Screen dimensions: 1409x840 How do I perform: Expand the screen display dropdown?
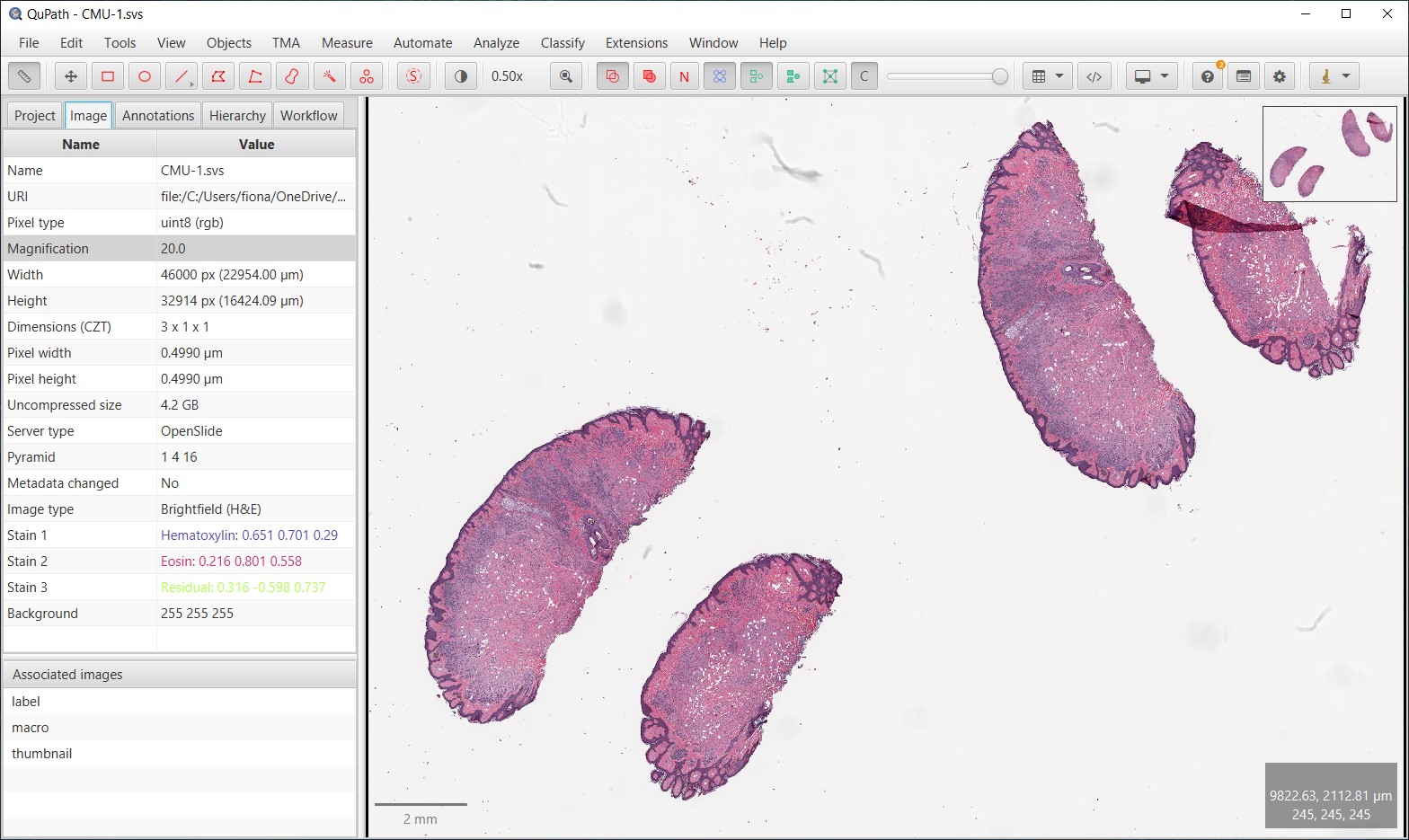(x=1151, y=76)
